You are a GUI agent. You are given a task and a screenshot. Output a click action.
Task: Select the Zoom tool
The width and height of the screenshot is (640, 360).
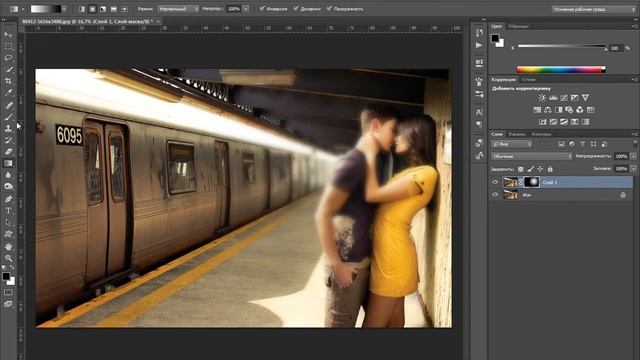tap(8, 258)
